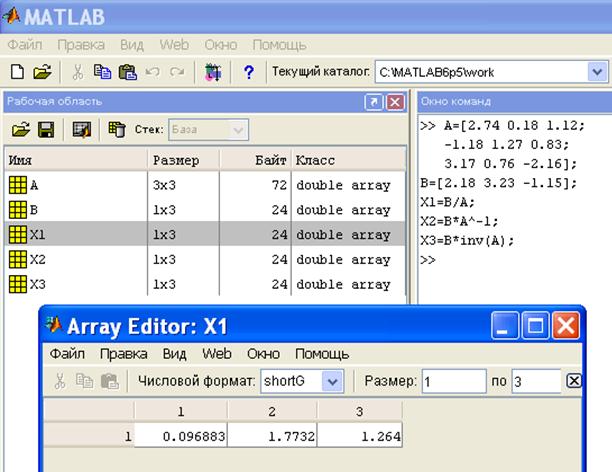Select the X1 variable row in workspace
Screen dimensions: 612x472
pos(205,234)
